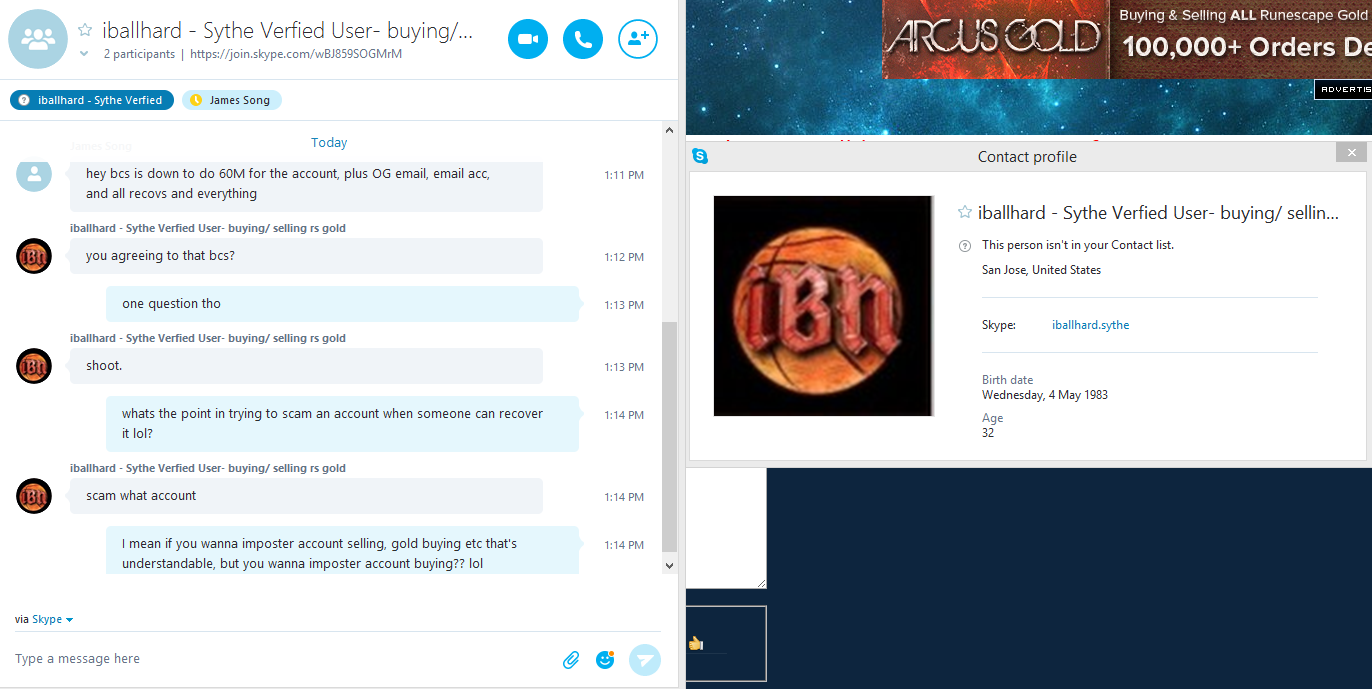
Task: Click the 1:11 PM timestamp
Action: (x=624, y=175)
